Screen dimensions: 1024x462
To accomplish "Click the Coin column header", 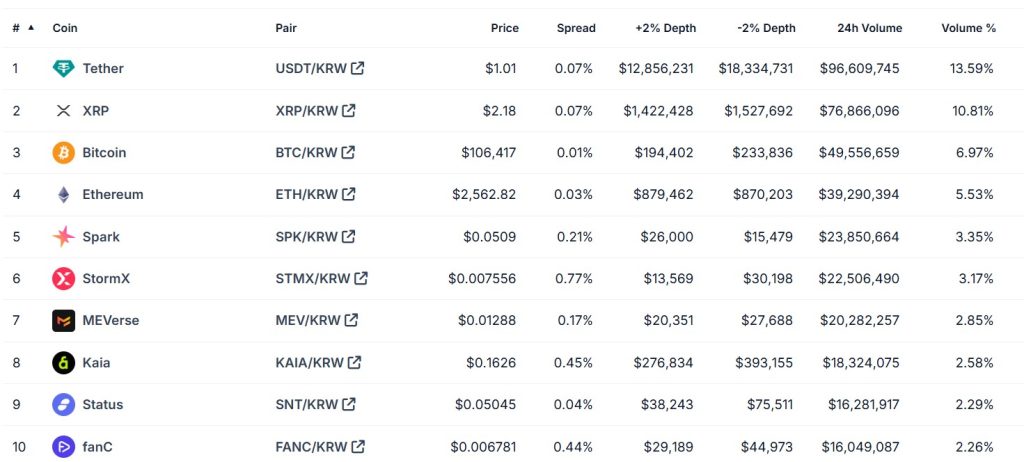I will tap(65, 28).
